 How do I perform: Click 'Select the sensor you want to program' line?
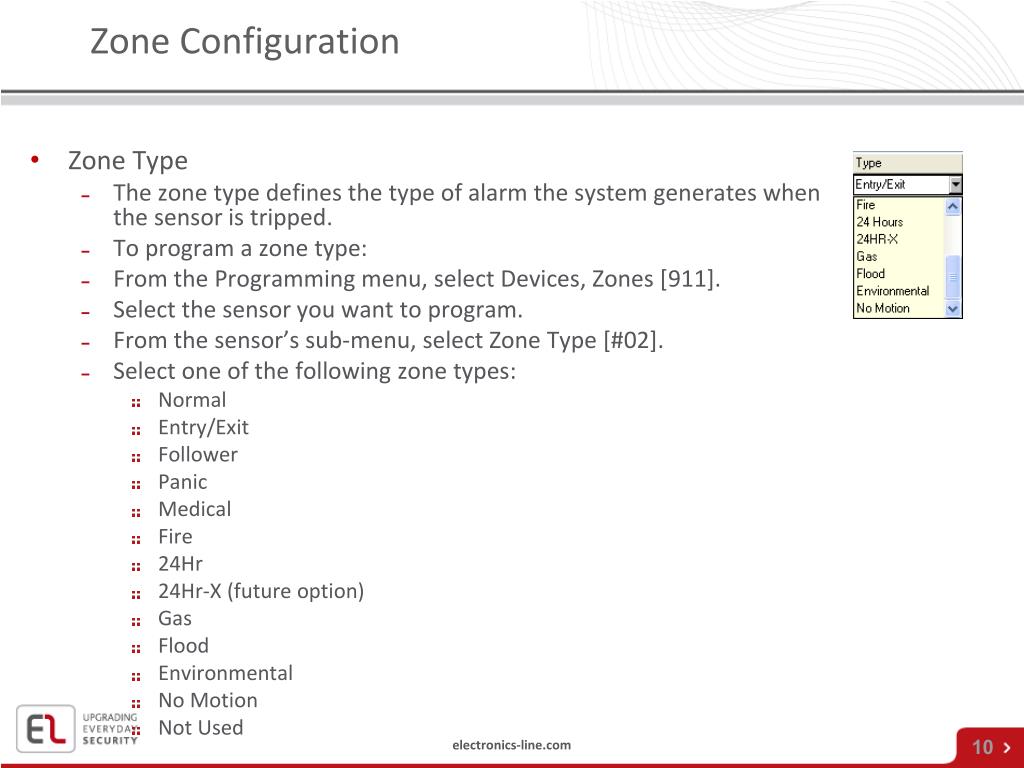coord(318,310)
